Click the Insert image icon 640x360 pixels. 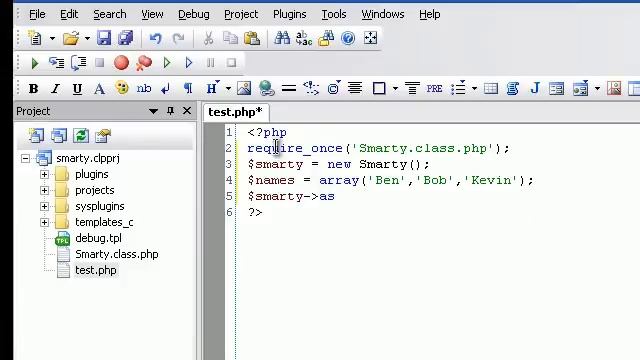(244, 88)
